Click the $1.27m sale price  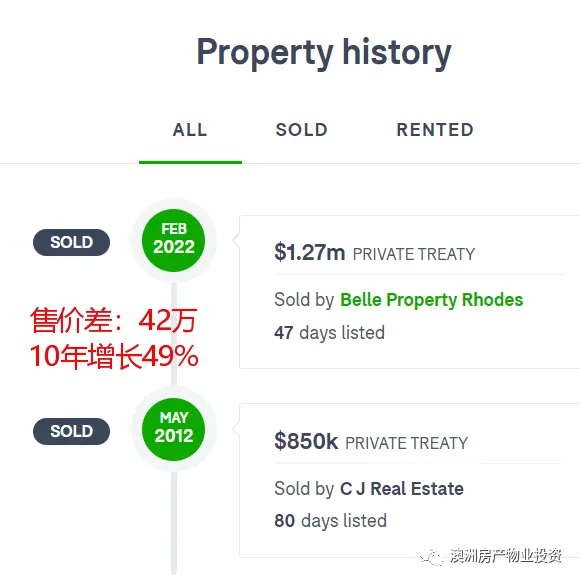[x=309, y=252]
